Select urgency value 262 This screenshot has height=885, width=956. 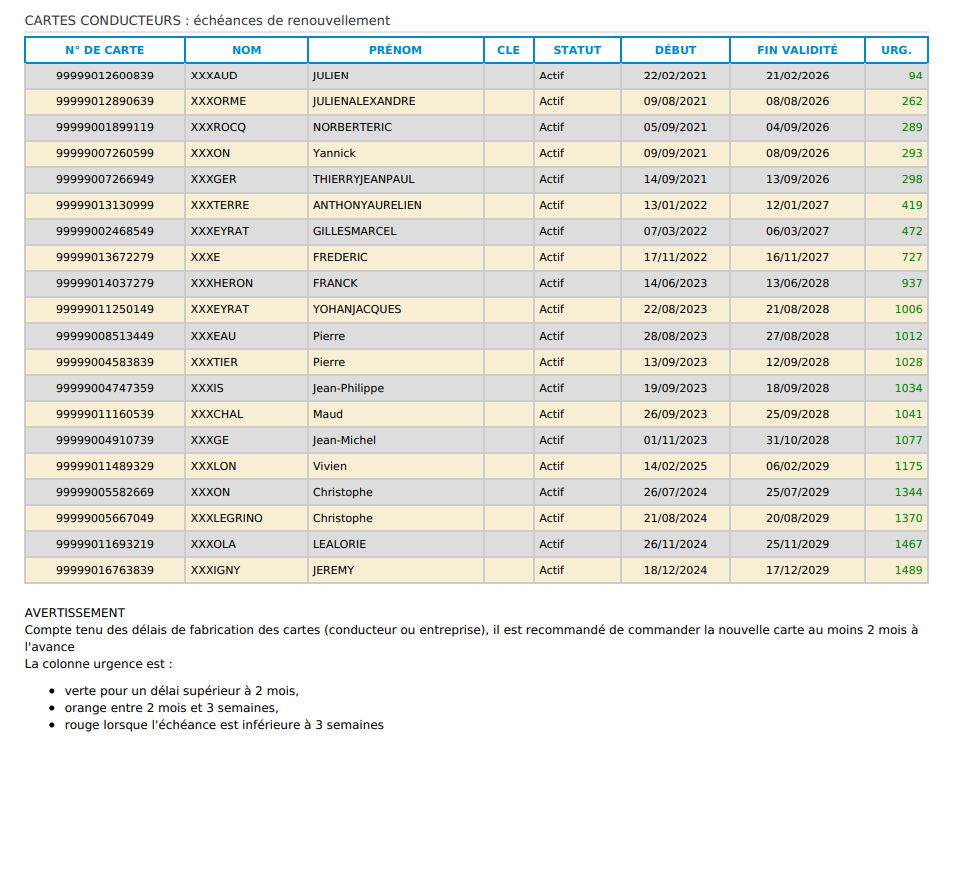(x=911, y=101)
